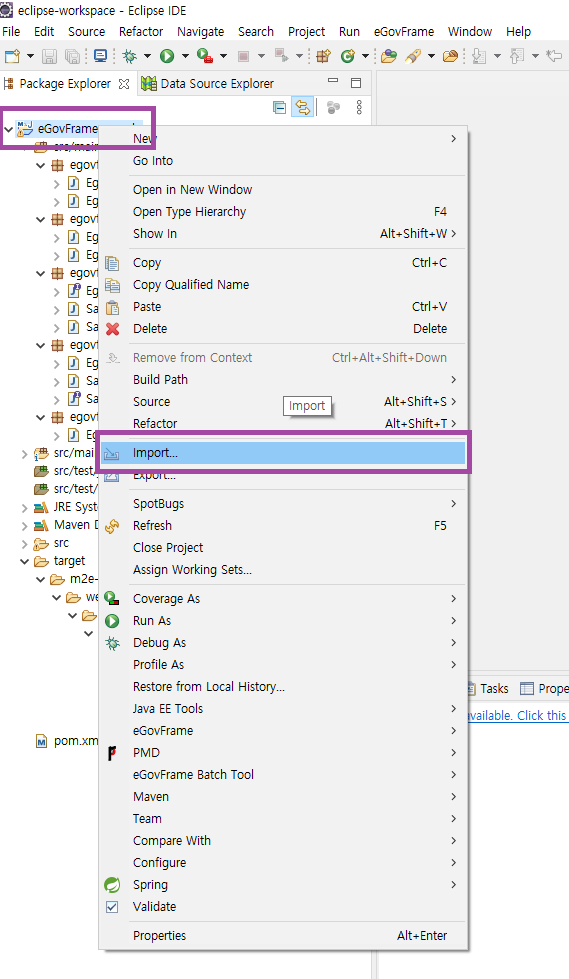Choose Refresh in the context menu

point(283,526)
